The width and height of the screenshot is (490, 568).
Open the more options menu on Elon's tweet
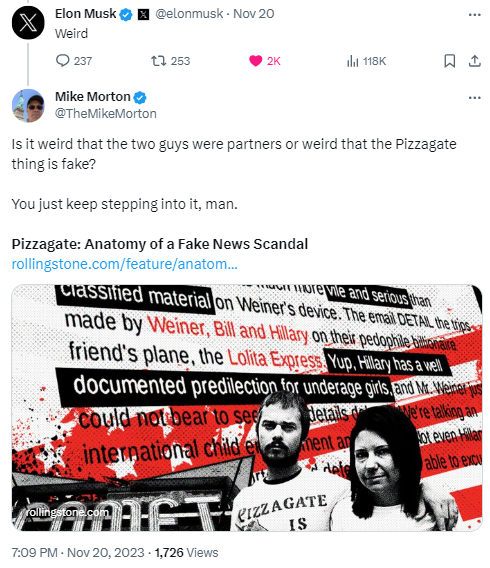tap(474, 14)
